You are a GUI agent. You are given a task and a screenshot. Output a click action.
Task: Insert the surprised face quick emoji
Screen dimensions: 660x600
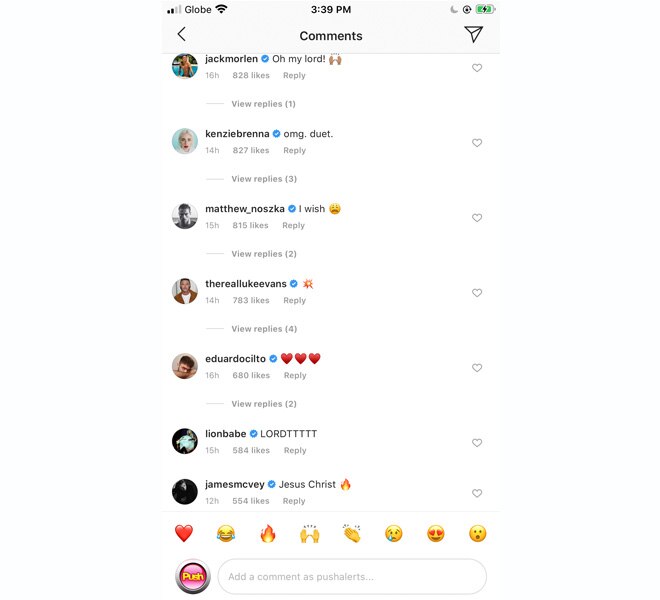(x=478, y=533)
